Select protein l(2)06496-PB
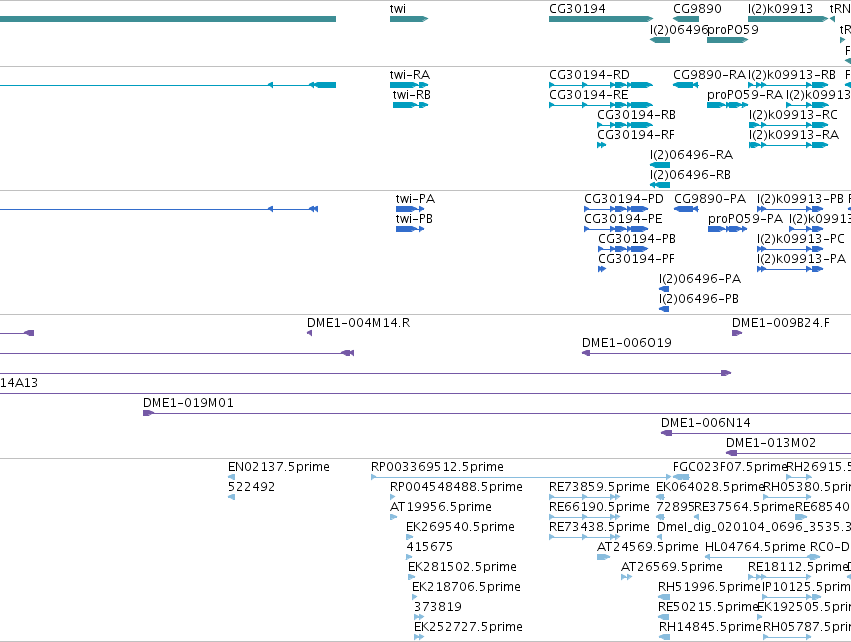Viewport: 851px width, 642px height. coord(664,309)
